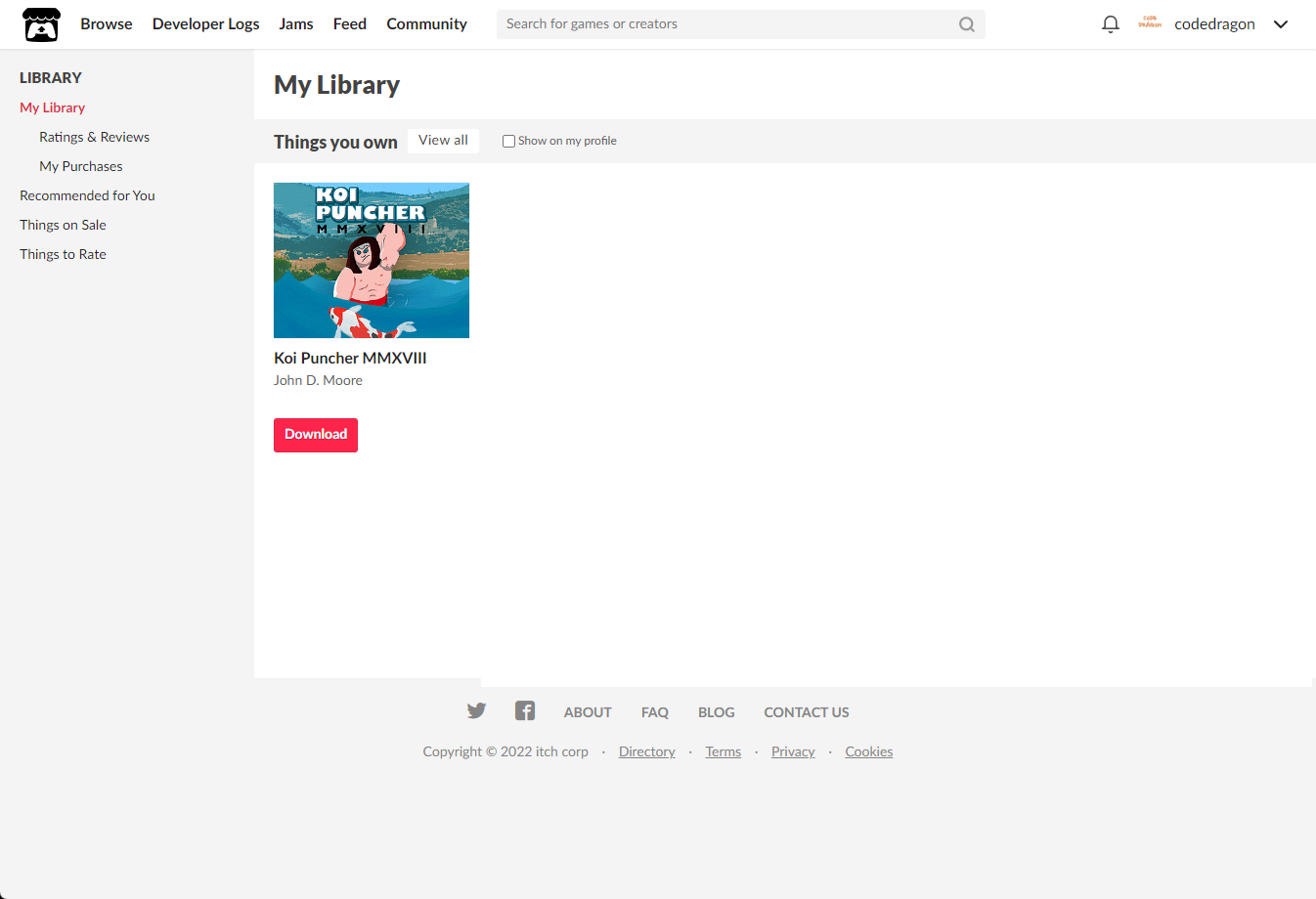
Task: Open the BLOG footer link
Action: [x=717, y=712]
